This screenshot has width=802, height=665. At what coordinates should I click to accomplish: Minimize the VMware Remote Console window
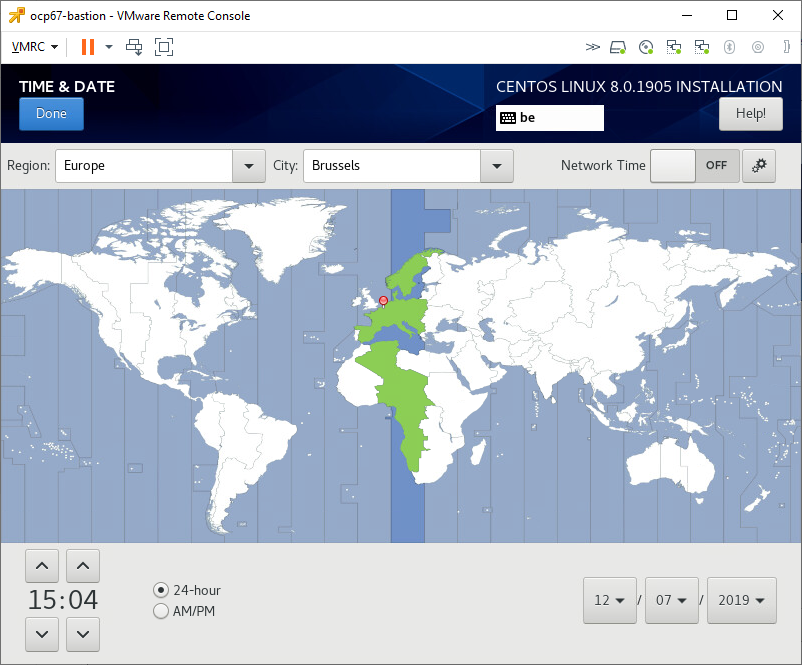click(687, 15)
